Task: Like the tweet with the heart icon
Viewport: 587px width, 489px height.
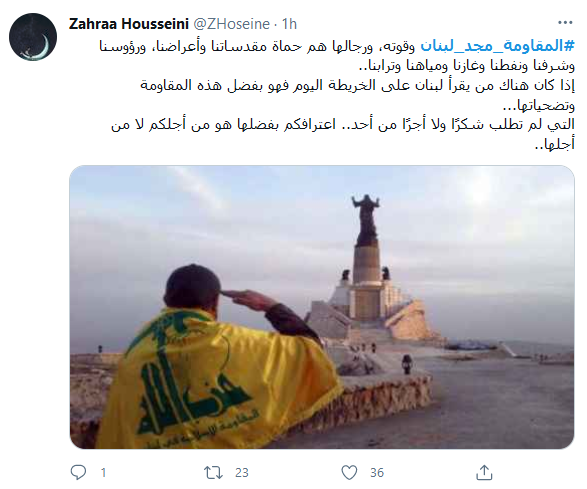Action: (349, 472)
